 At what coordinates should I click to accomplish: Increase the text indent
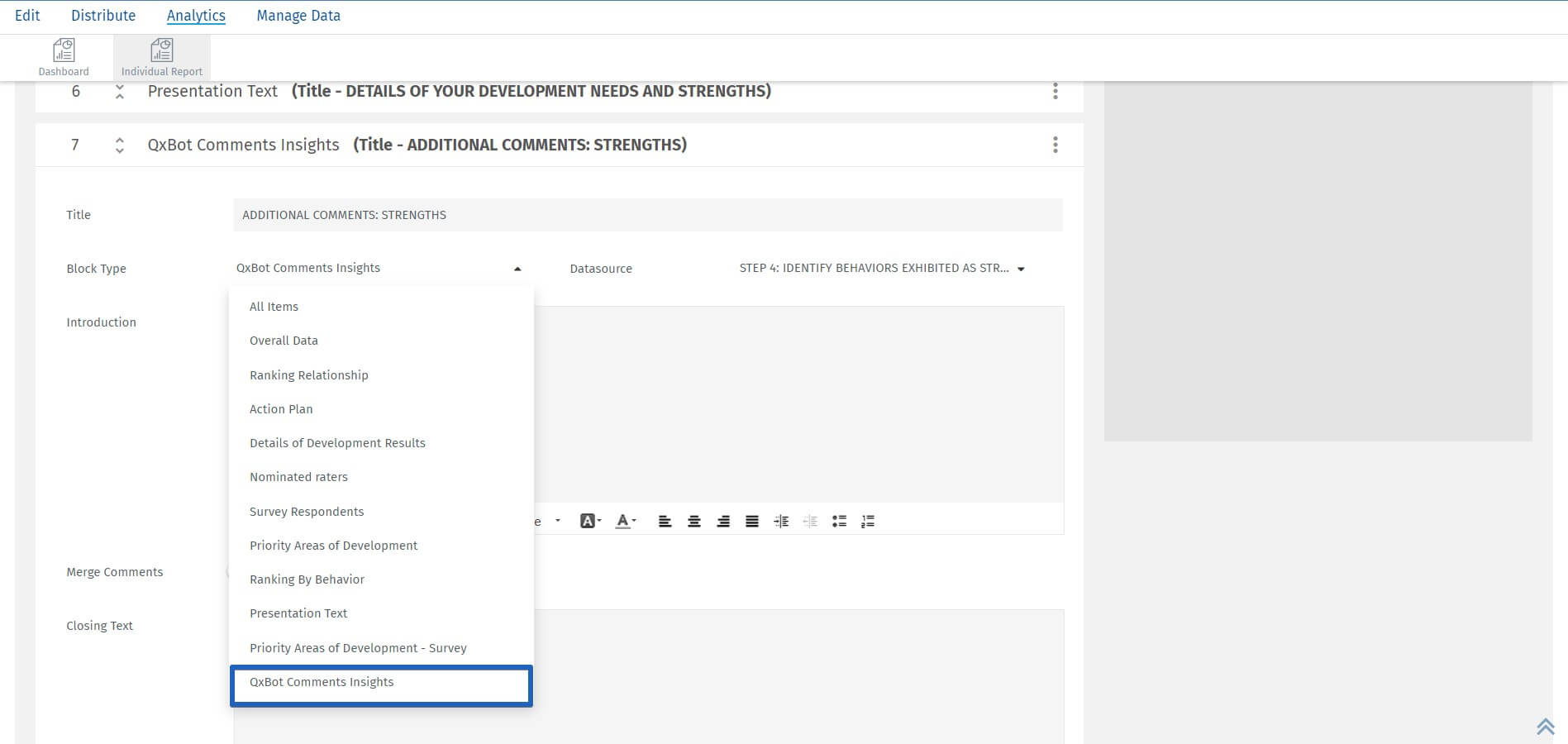[781, 521]
